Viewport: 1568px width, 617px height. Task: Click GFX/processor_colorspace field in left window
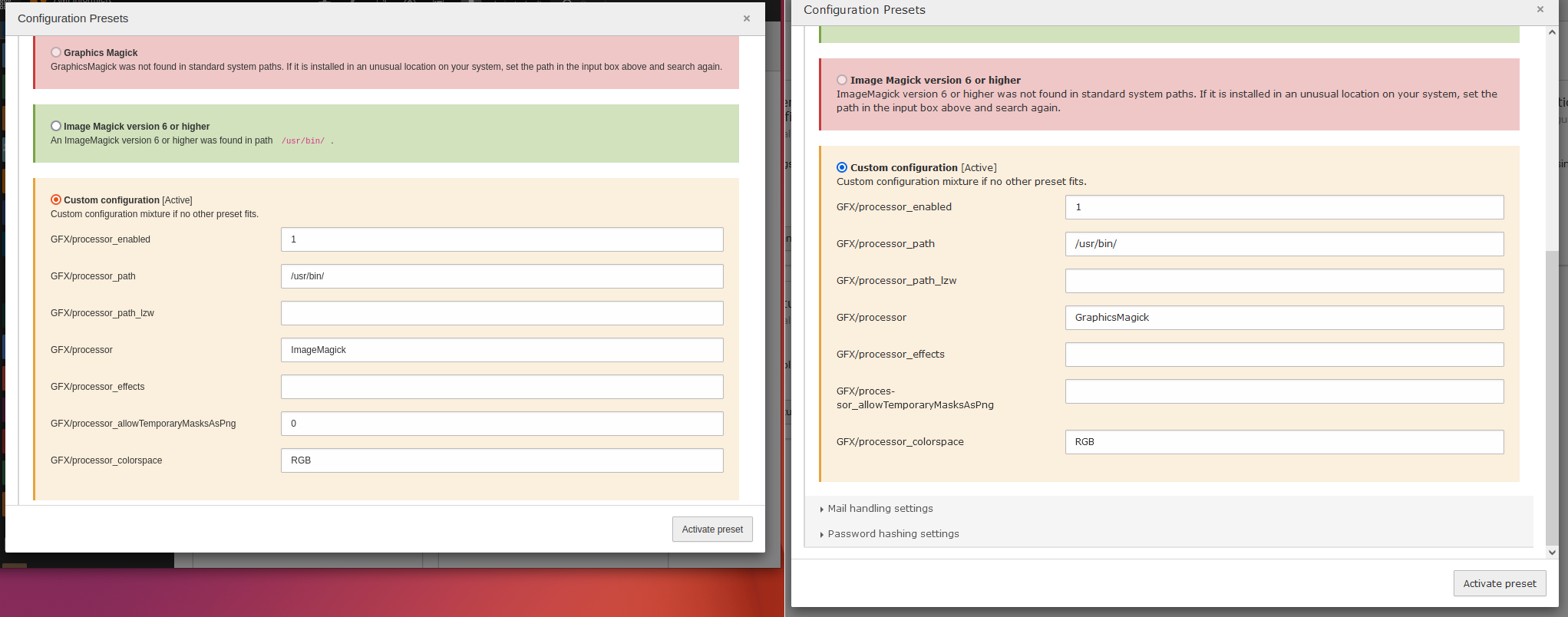[x=502, y=460]
